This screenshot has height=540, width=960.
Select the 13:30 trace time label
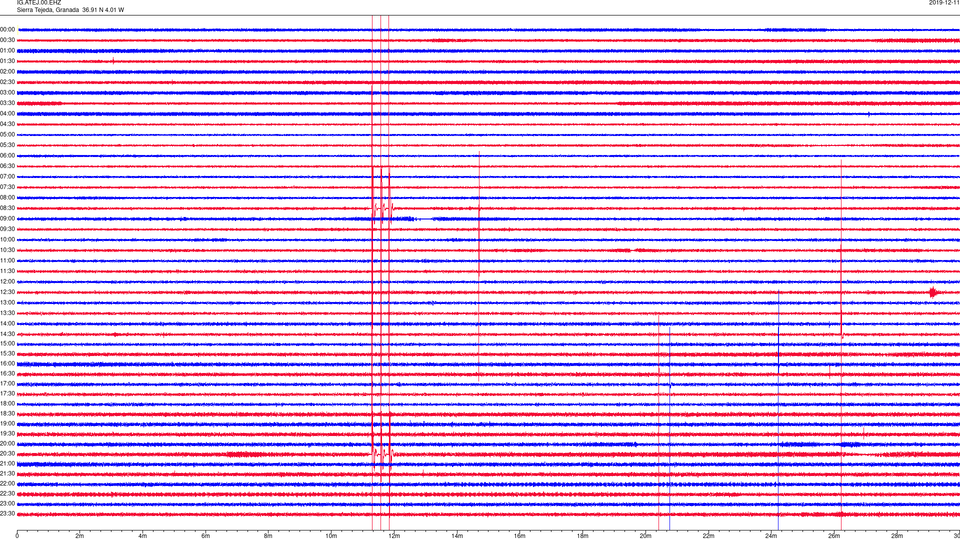point(7,313)
